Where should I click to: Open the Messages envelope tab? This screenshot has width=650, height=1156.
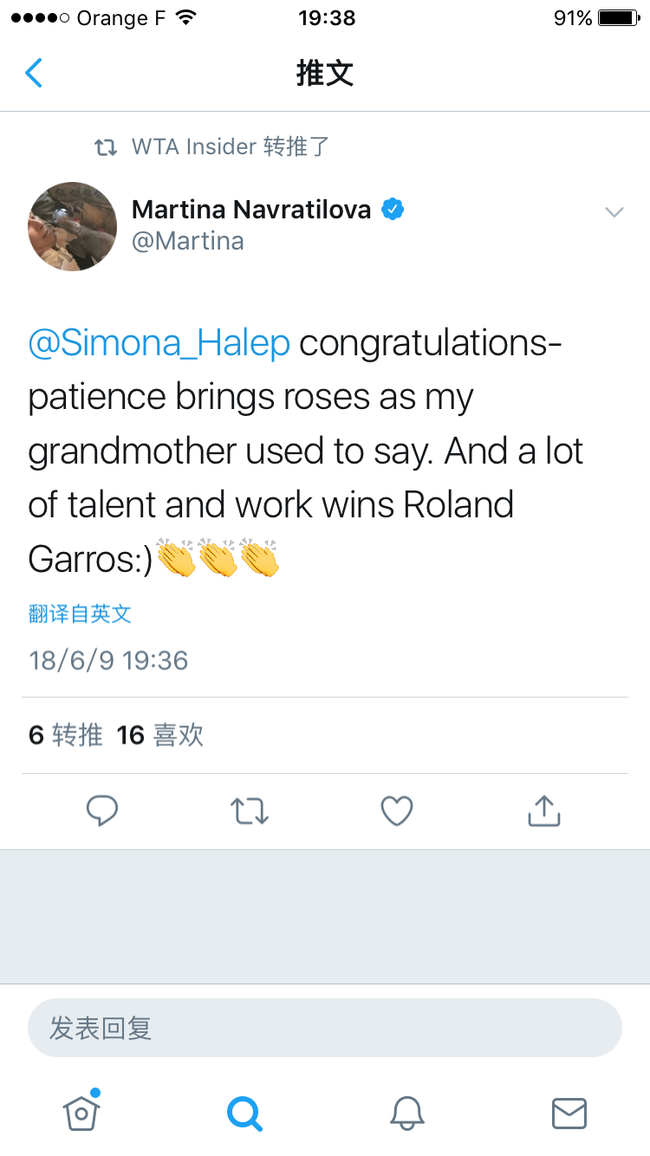pyautogui.click(x=569, y=1113)
